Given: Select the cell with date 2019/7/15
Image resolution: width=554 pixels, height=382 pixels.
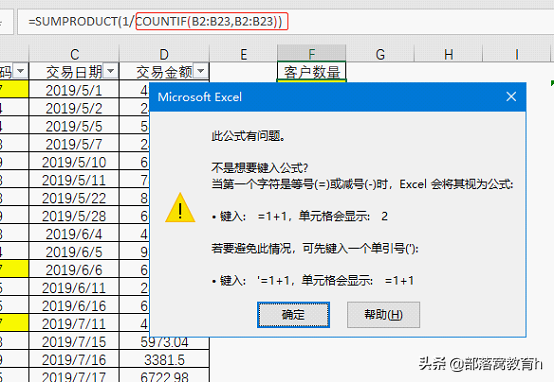Looking at the screenshot, I should [x=74, y=341].
